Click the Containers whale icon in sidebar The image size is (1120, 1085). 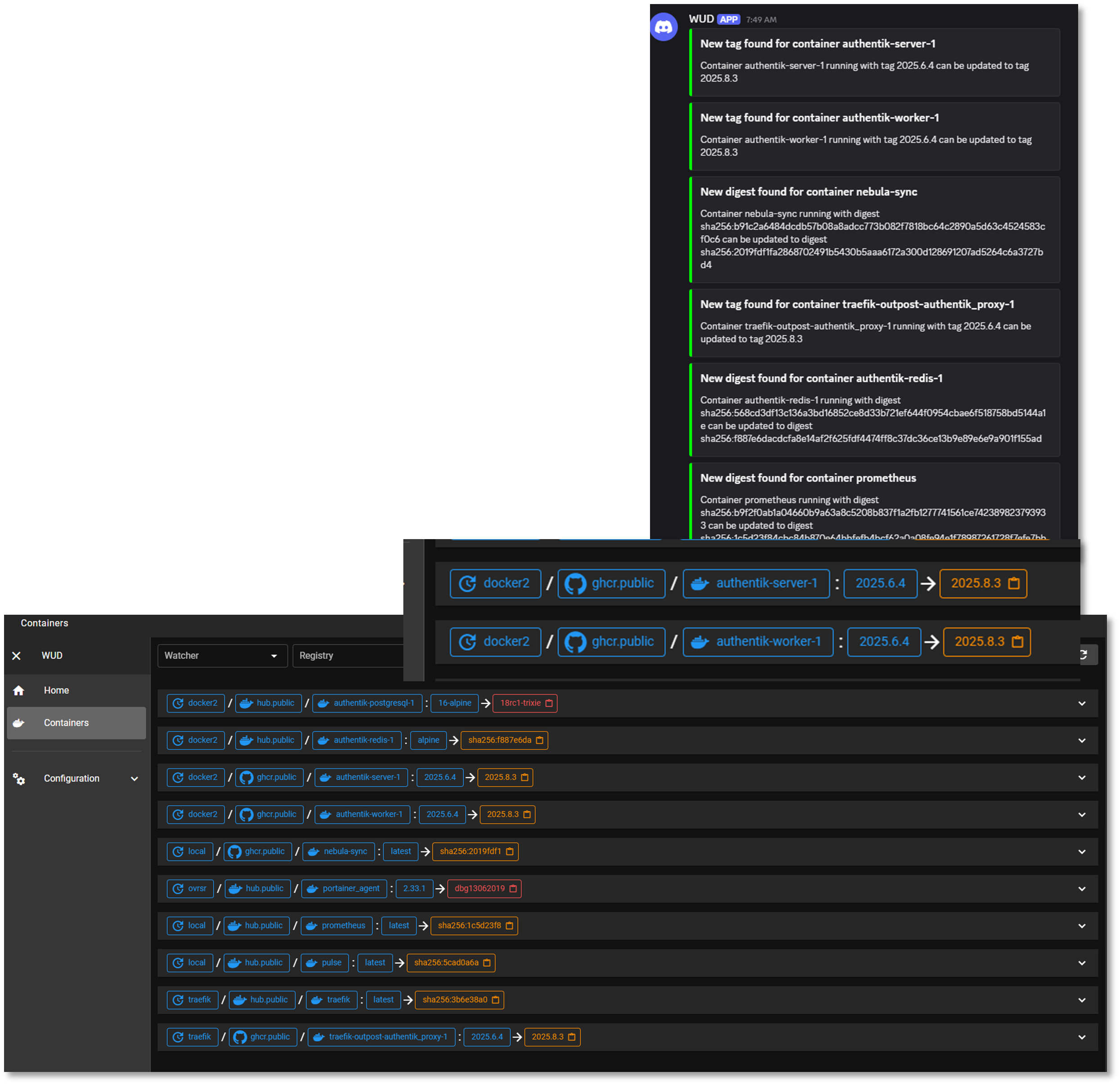coord(19,723)
